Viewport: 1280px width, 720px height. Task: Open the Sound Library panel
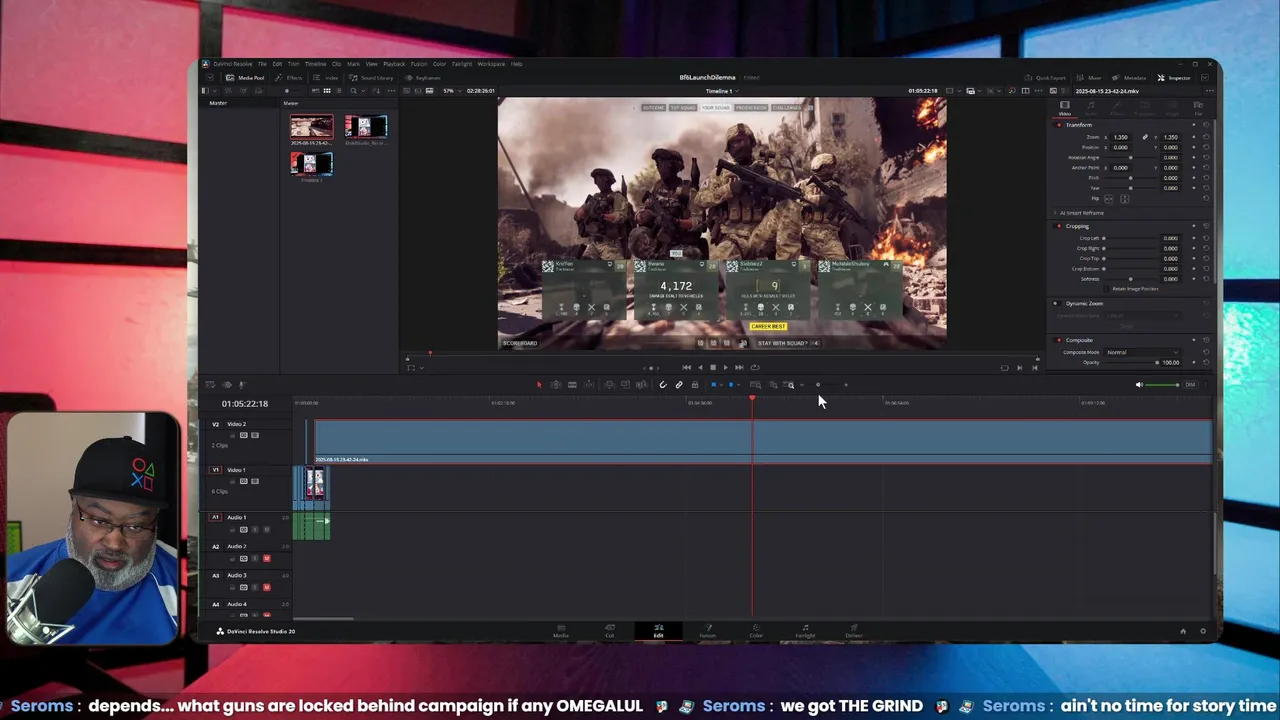click(x=371, y=78)
